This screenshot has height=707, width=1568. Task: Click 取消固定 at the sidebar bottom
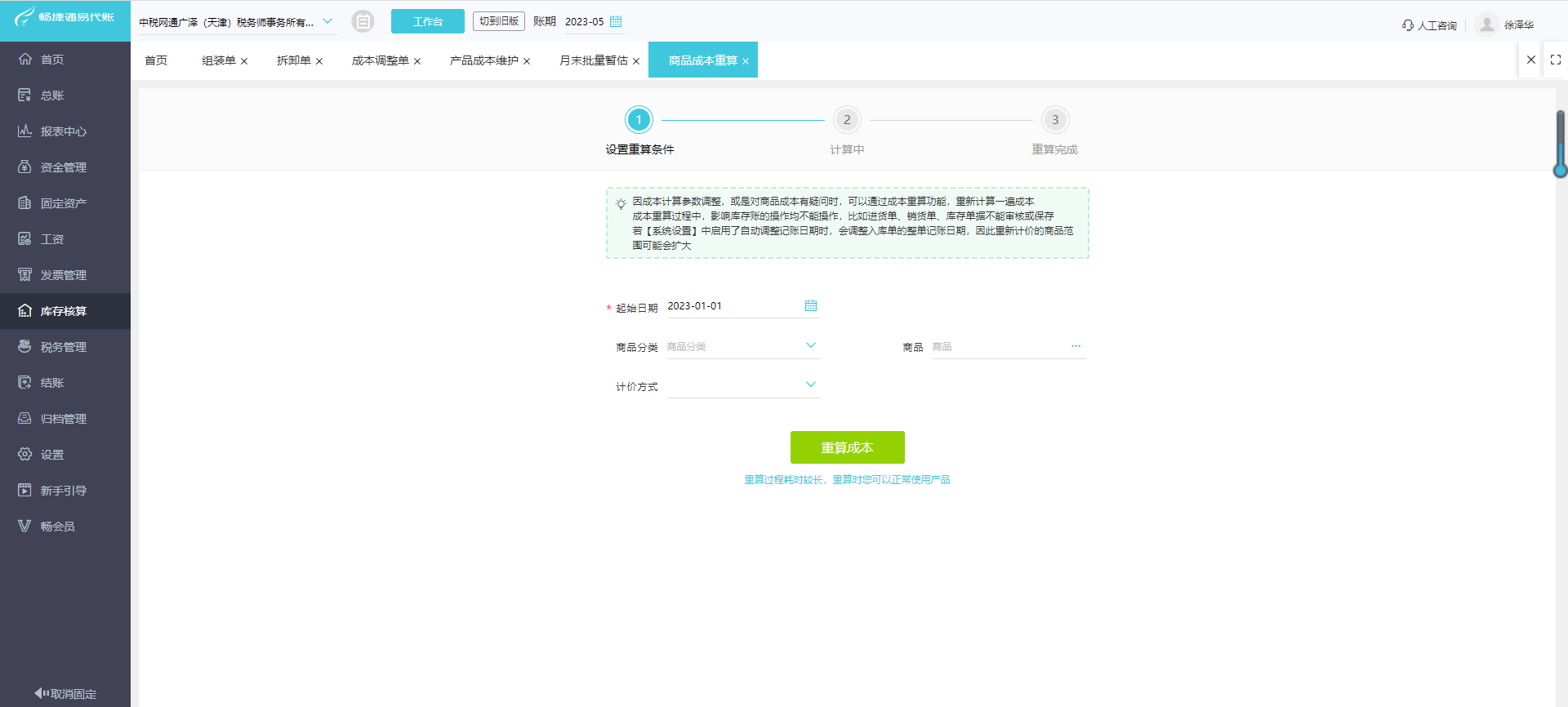point(65,694)
